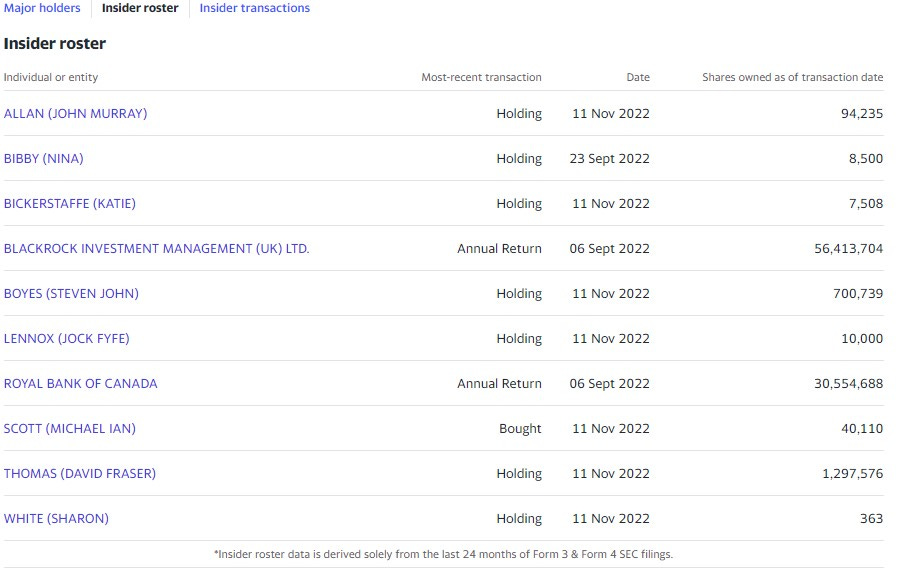Click Annual Return in Royal Bank of Canada row
The width and height of the screenshot is (920, 573).
[499, 384]
